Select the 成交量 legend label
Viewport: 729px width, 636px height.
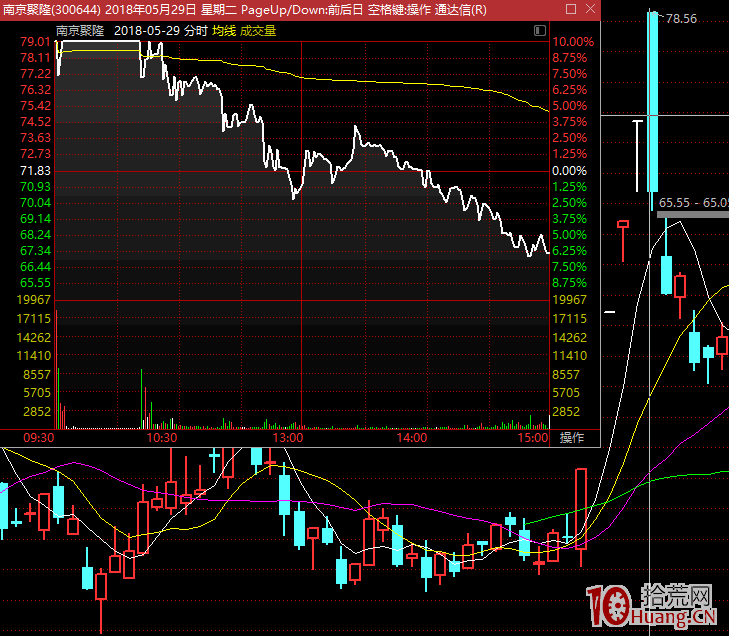257,31
